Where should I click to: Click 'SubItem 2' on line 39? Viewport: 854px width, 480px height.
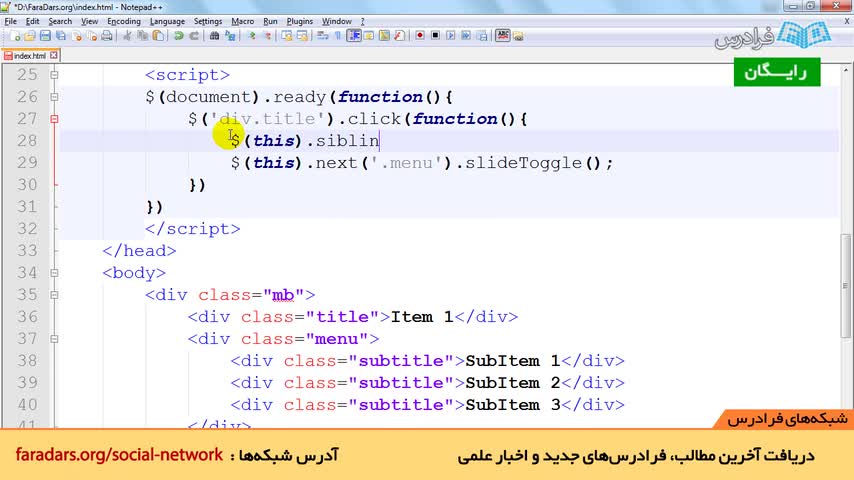(513, 383)
